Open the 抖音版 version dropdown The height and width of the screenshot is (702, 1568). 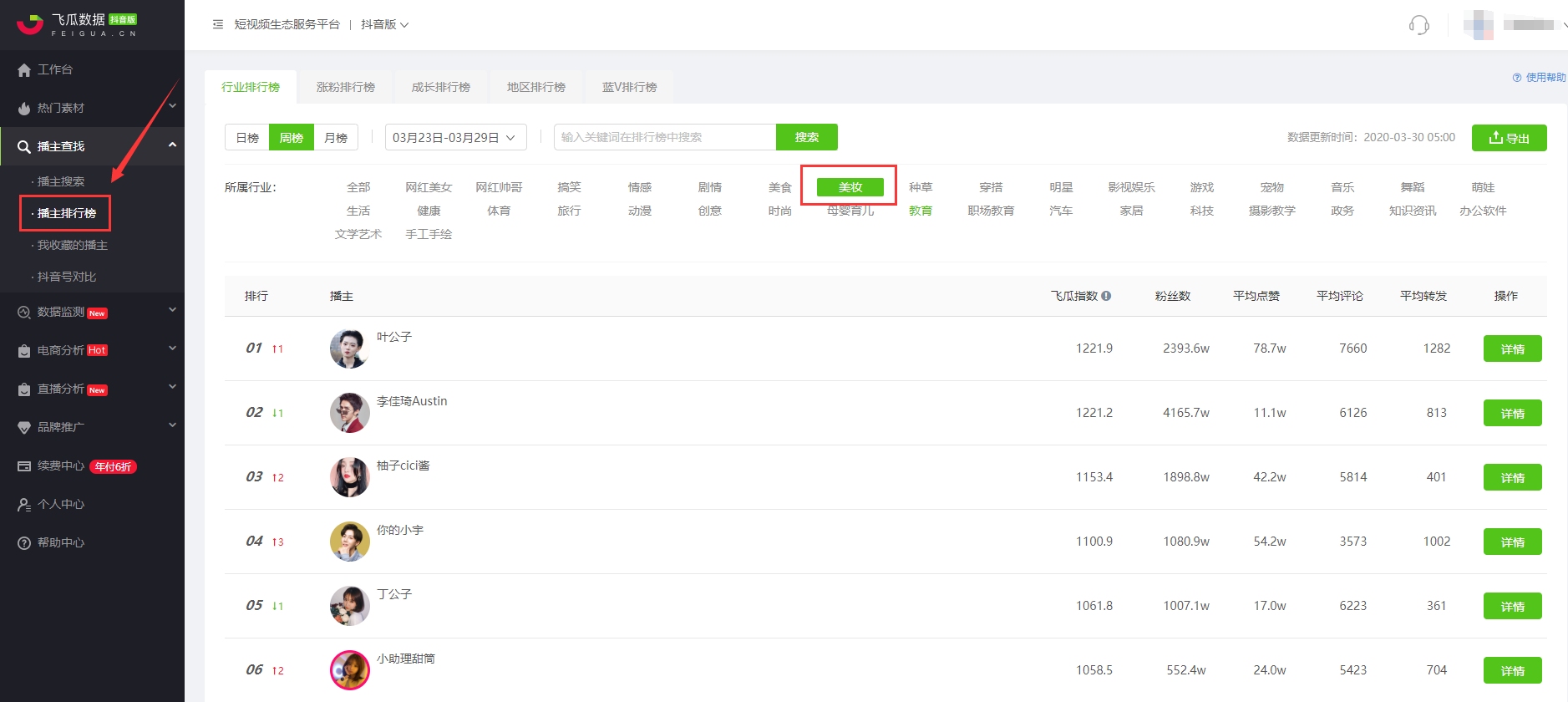coord(384,24)
